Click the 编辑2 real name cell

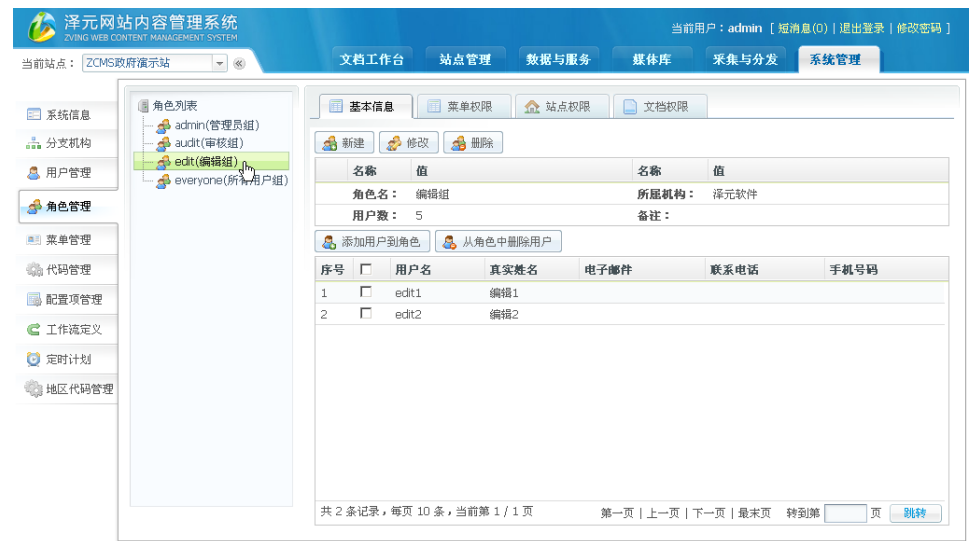click(504, 314)
